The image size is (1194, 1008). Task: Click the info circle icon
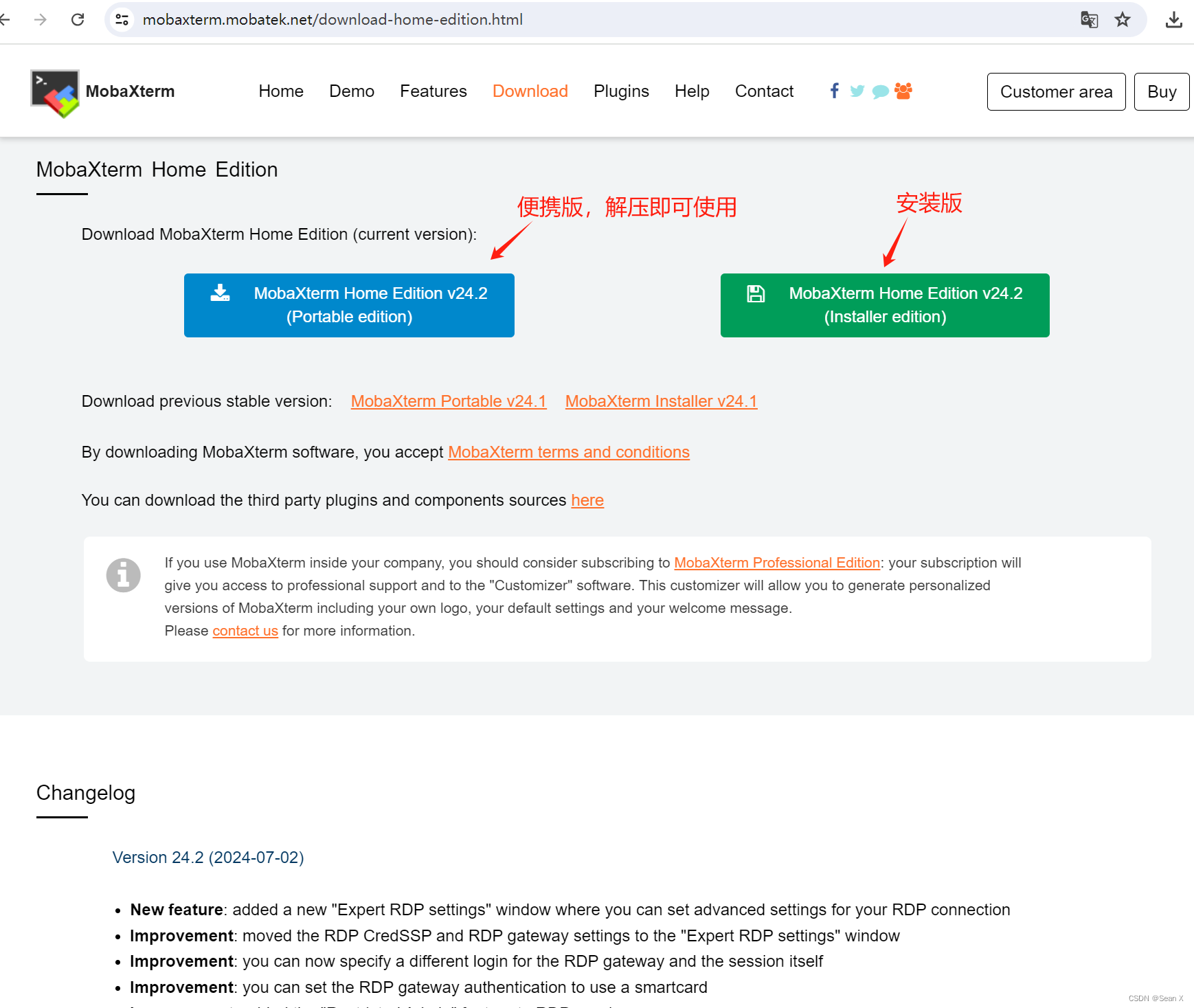[124, 575]
